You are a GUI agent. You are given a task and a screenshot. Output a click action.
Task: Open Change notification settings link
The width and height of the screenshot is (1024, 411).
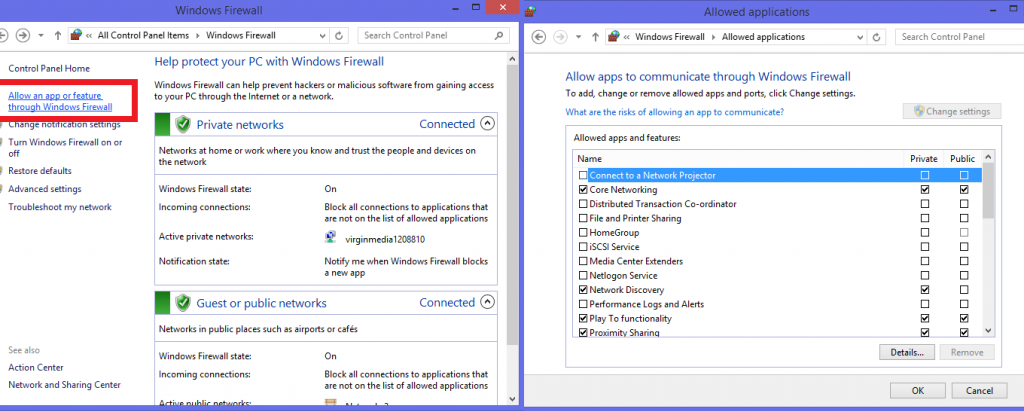pyautogui.click(x=64, y=124)
